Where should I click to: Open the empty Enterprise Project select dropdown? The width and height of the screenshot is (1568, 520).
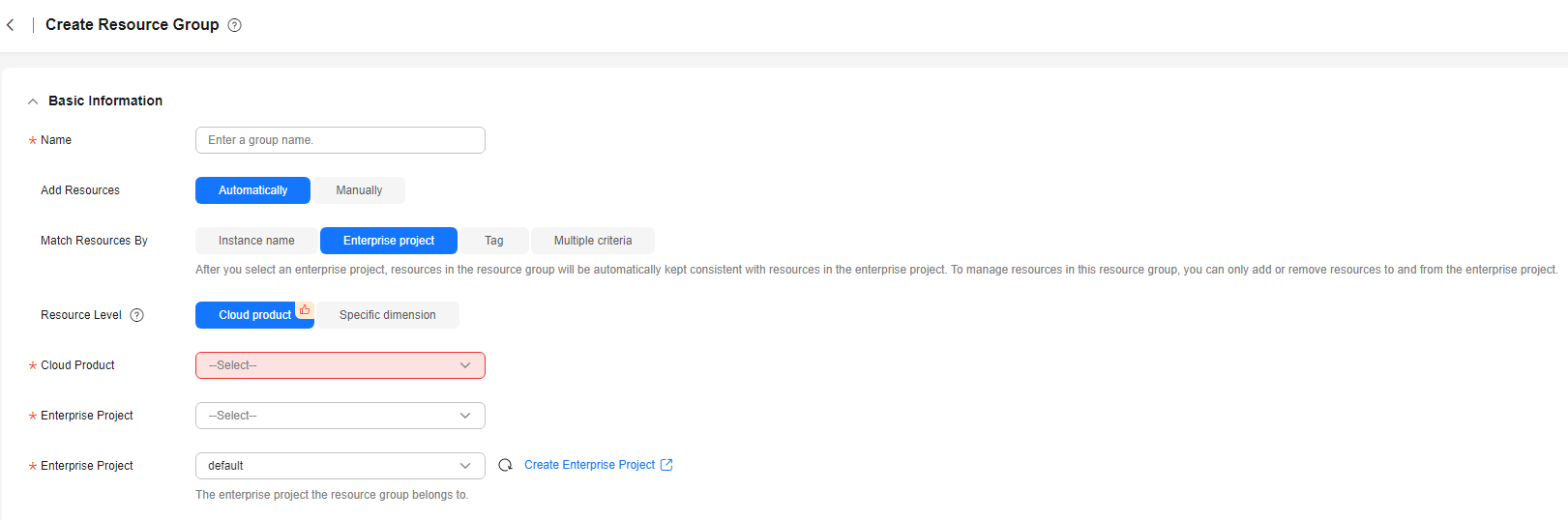point(340,416)
